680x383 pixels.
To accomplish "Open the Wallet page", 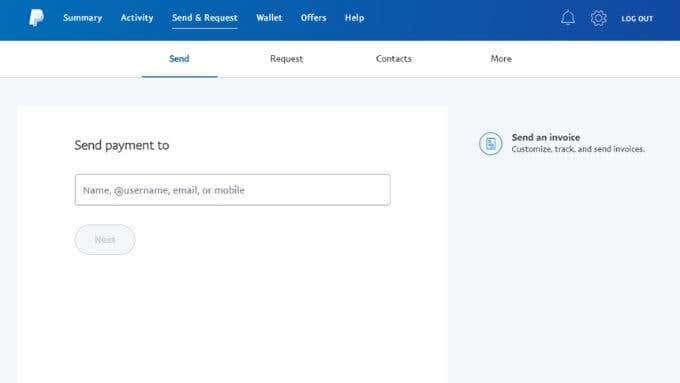I will 269,18.
